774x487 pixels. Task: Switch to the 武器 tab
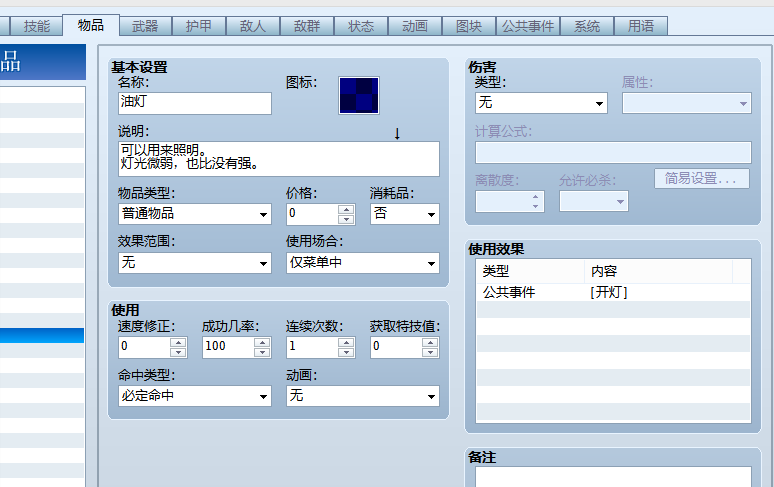click(x=145, y=26)
